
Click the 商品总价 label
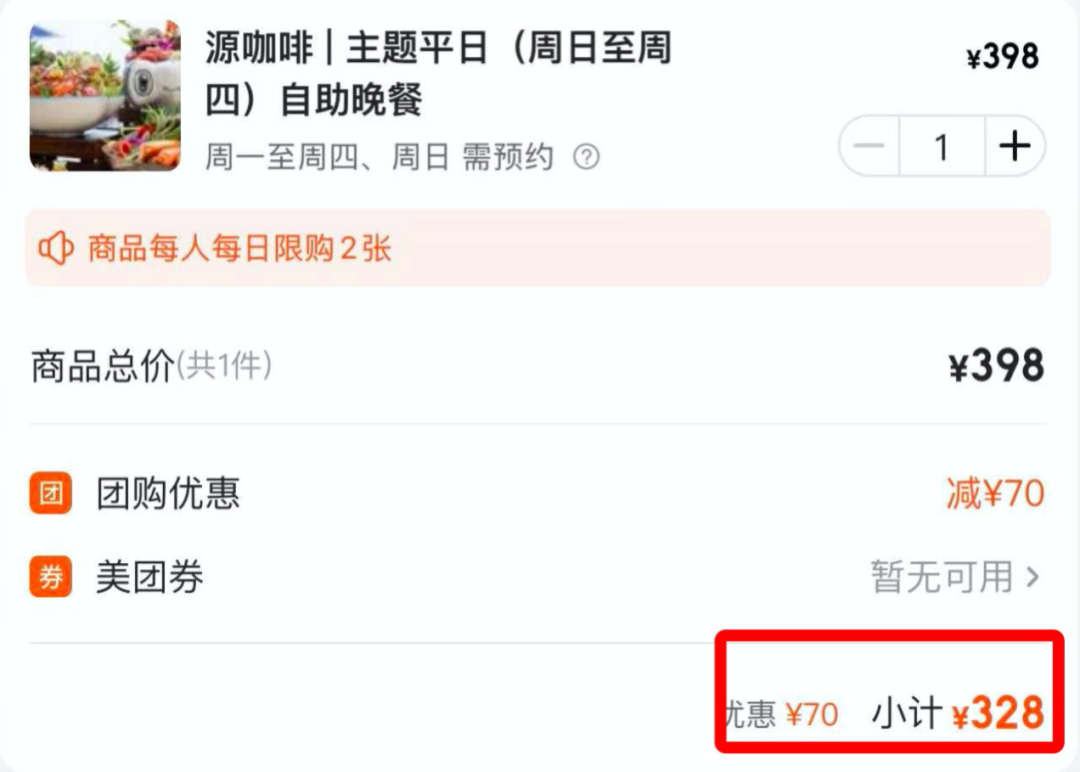pyautogui.click(x=103, y=365)
